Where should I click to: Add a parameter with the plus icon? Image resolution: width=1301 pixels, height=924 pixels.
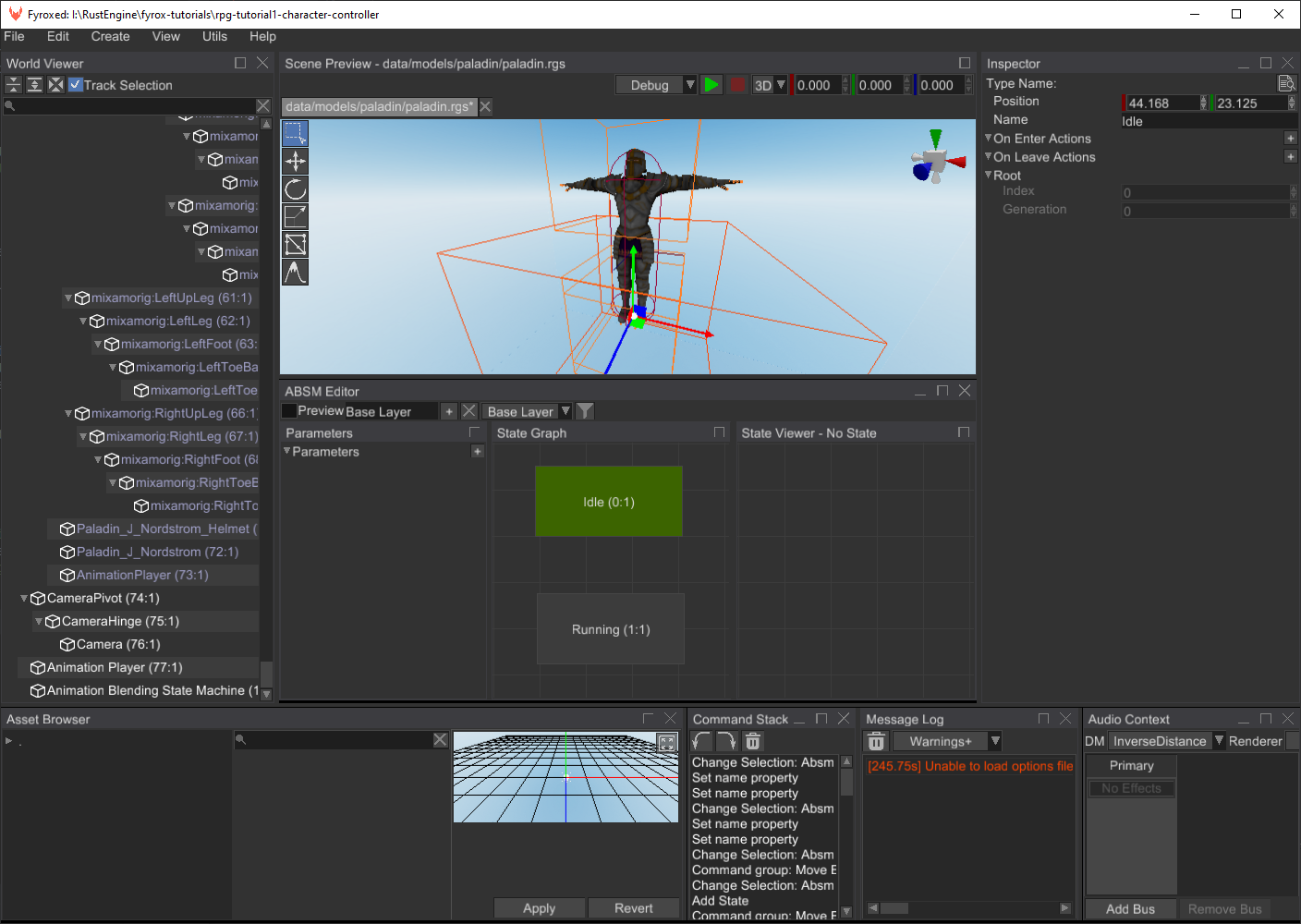pos(478,452)
